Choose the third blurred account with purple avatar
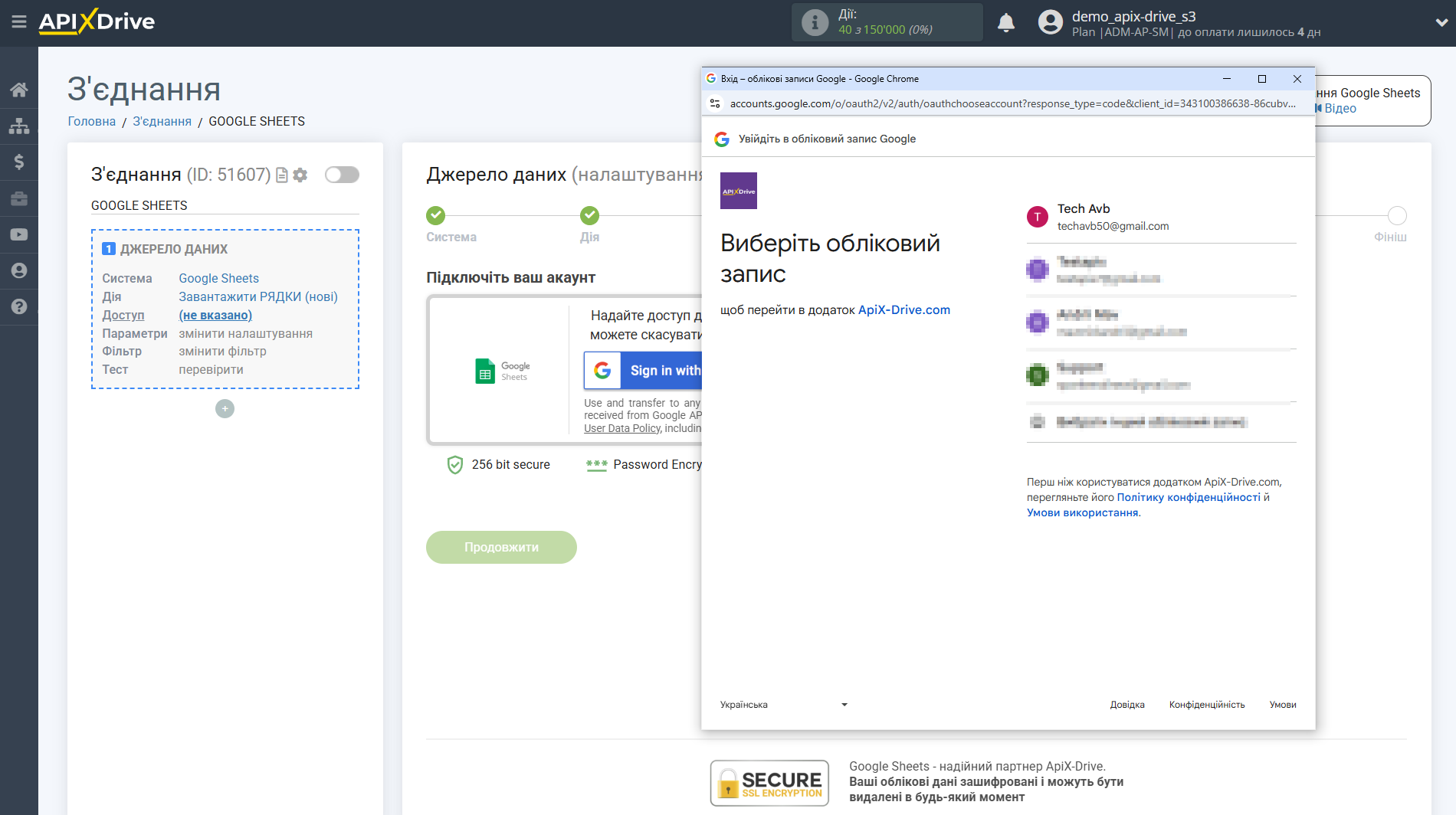Image resolution: width=1456 pixels, height=815 pixels. click(x=1161, y=322)
